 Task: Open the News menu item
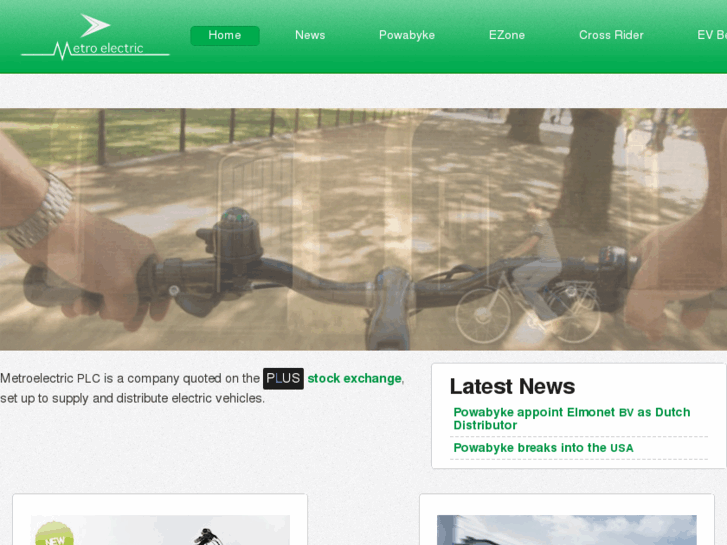(x=310, y=35)
